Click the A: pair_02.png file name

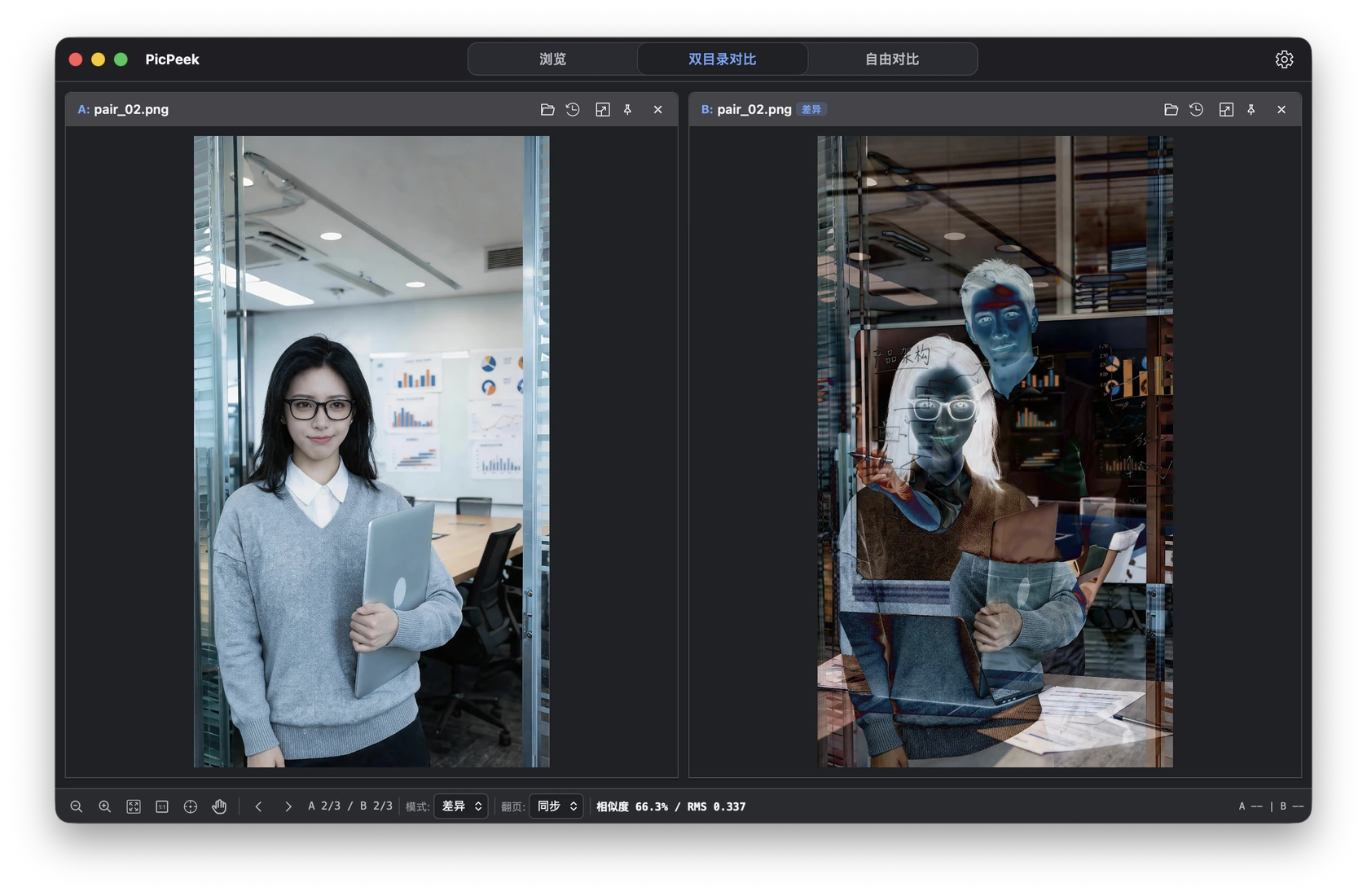pyautogui.click(x=123, y=109)
